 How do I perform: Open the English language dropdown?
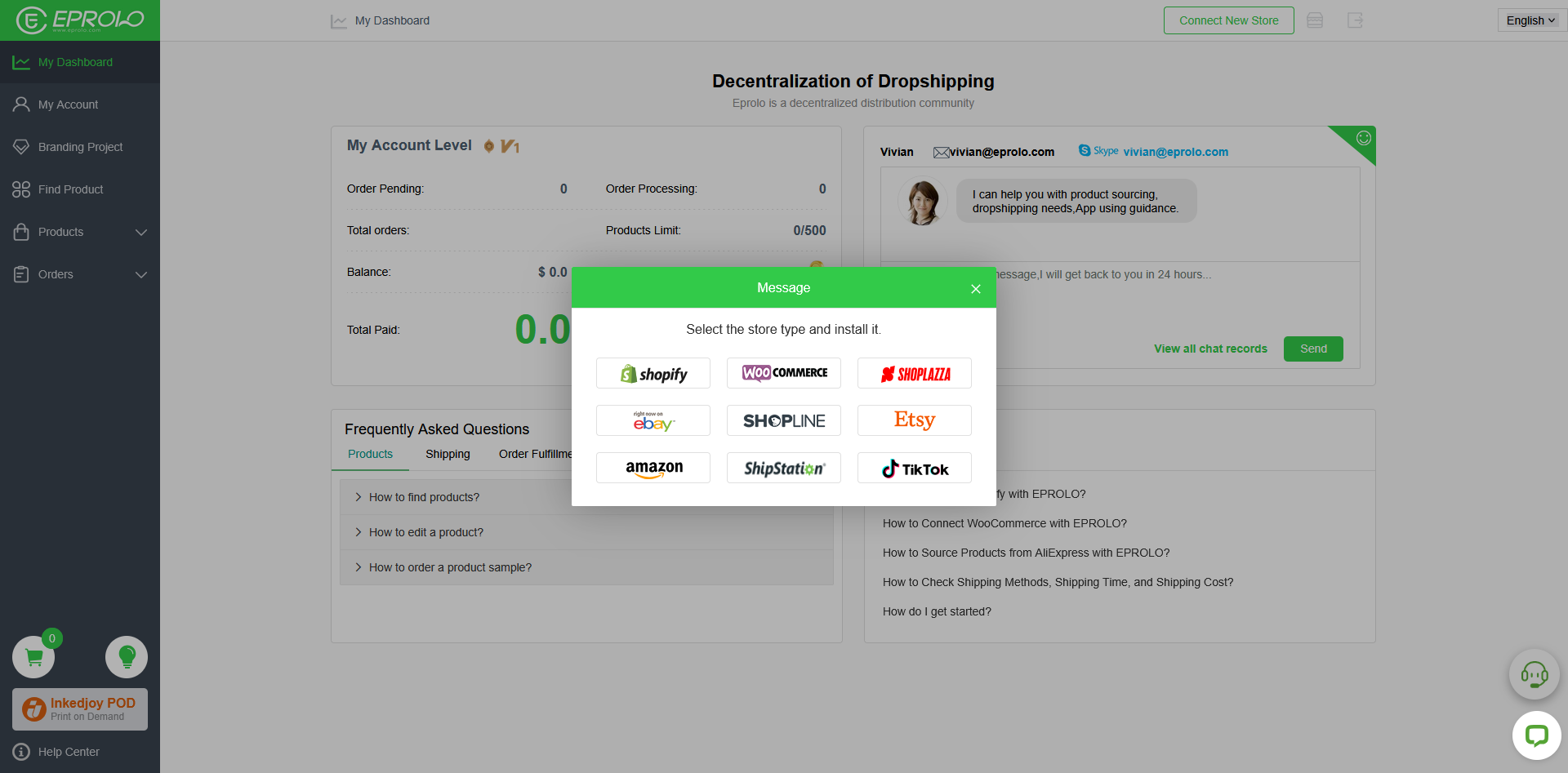pyautogui.click(x=1530, y=20)
